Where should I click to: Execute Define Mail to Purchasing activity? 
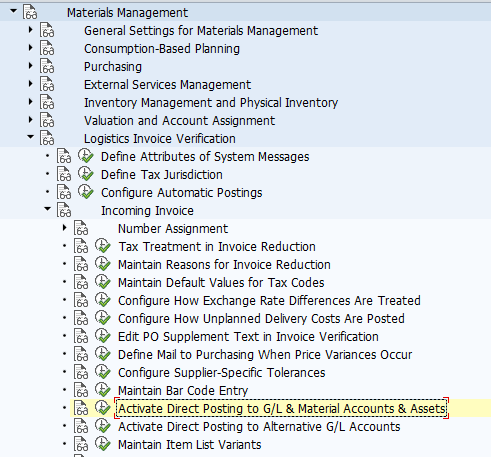(x=103, y=354)
